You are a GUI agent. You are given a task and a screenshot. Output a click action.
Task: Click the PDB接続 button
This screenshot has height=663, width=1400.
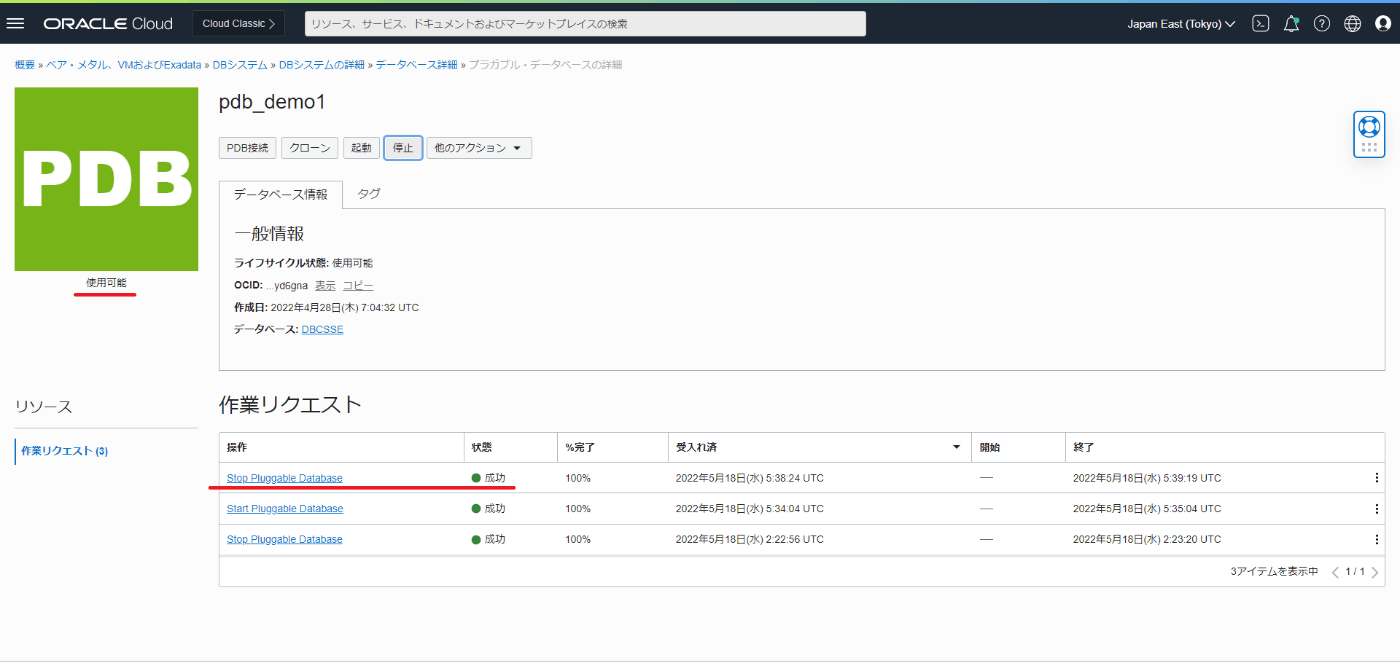pos(248,148)
